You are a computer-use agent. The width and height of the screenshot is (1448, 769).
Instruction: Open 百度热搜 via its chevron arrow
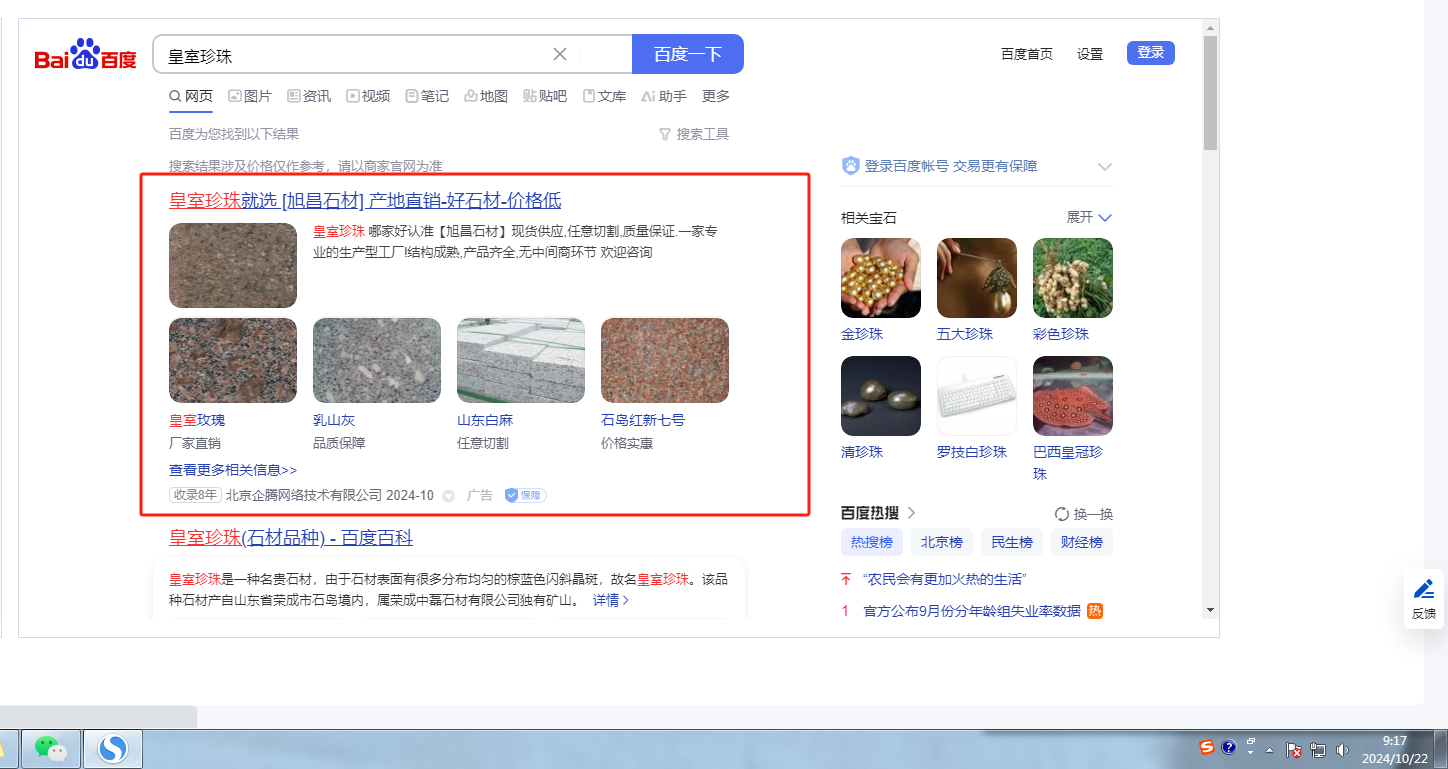911,513
